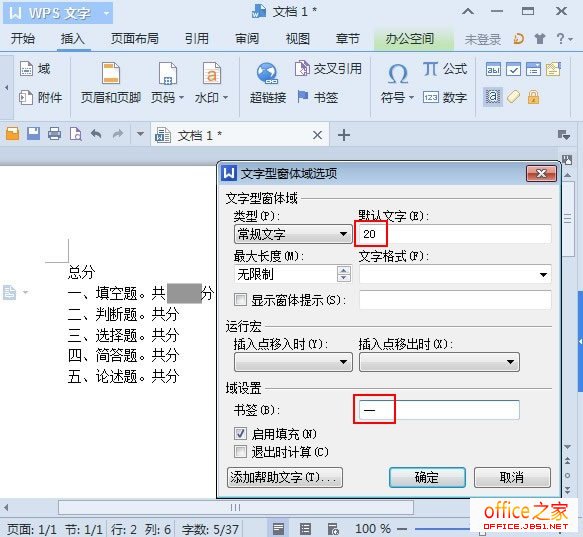Switch to the 引用 tab
This screenshot has height=537, width=583.
point(197,39)
